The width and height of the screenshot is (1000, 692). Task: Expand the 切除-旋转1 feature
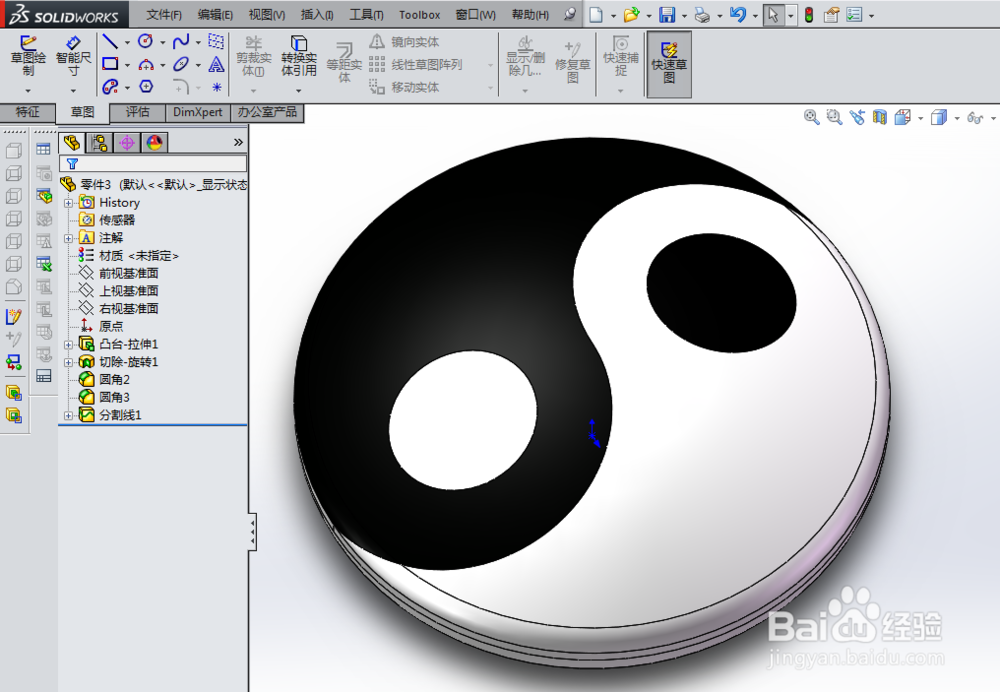[69, 362]
